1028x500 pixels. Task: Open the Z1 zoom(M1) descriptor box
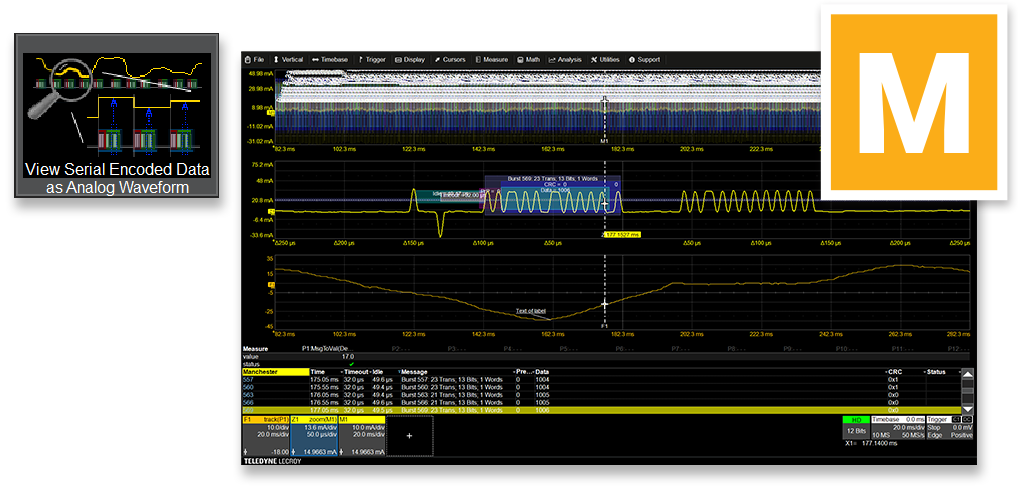pyautogui.click(x=313, y=436)
